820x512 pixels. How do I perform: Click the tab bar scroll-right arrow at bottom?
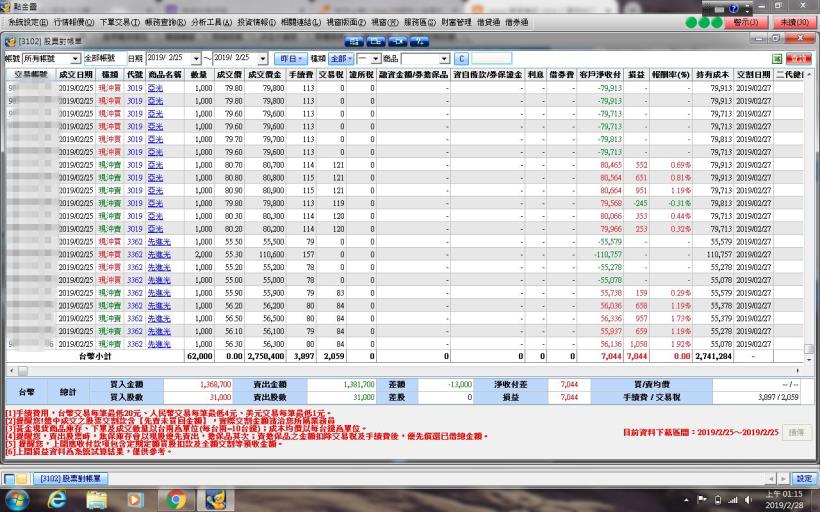783,479
